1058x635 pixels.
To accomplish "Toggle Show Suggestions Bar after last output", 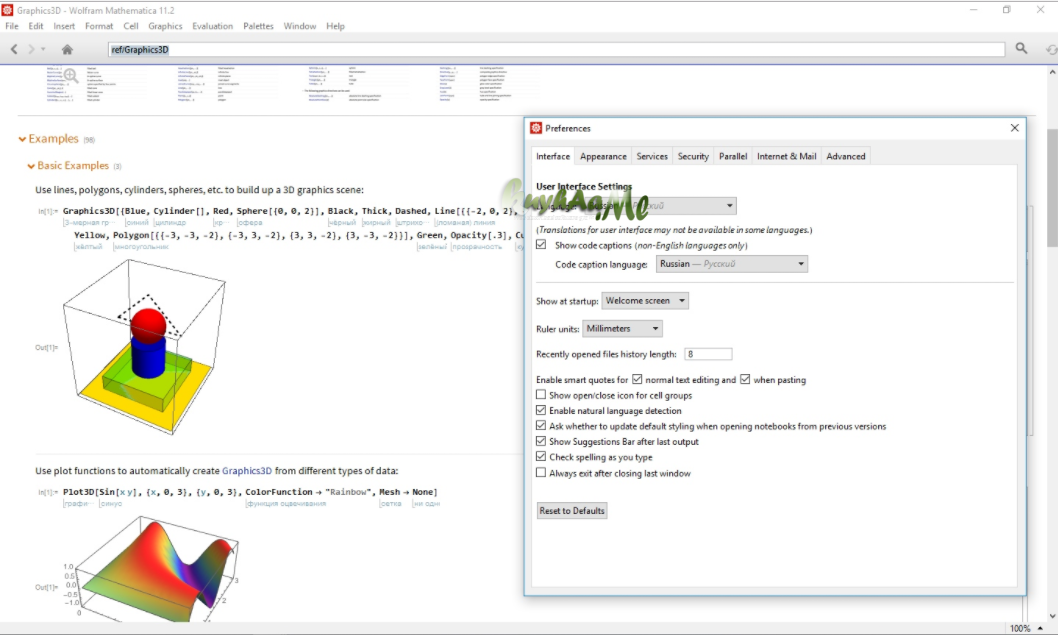I will (x=541, y=441).
